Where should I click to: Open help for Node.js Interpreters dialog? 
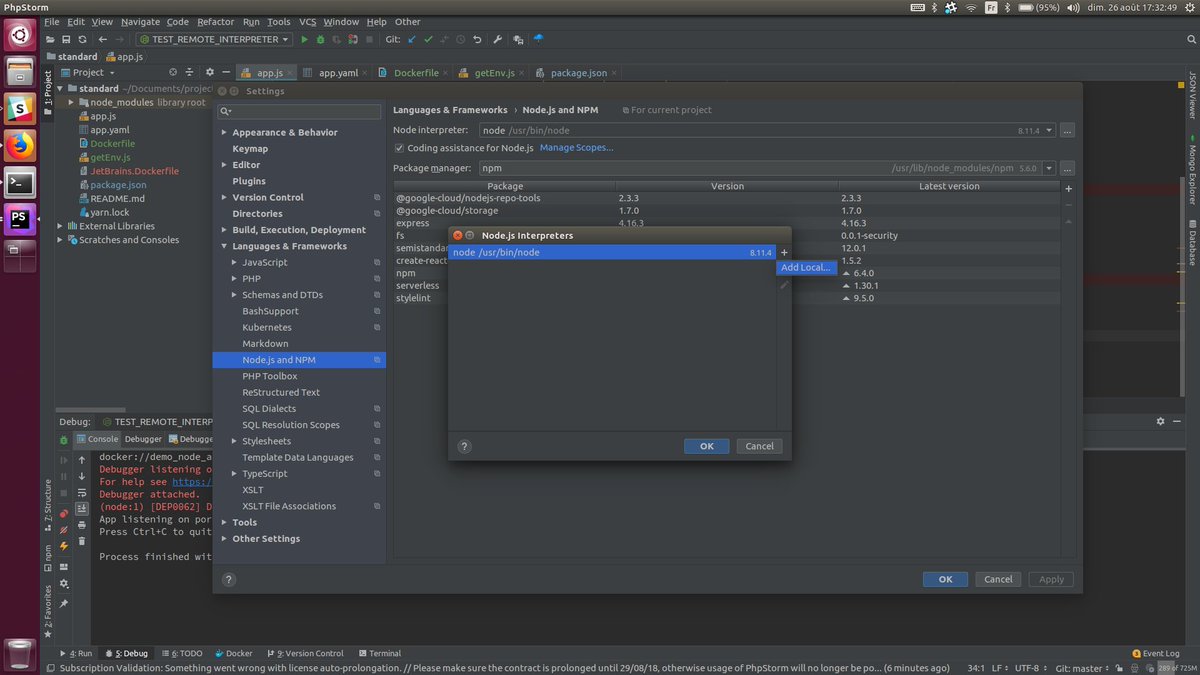click(x=464, y=446)
